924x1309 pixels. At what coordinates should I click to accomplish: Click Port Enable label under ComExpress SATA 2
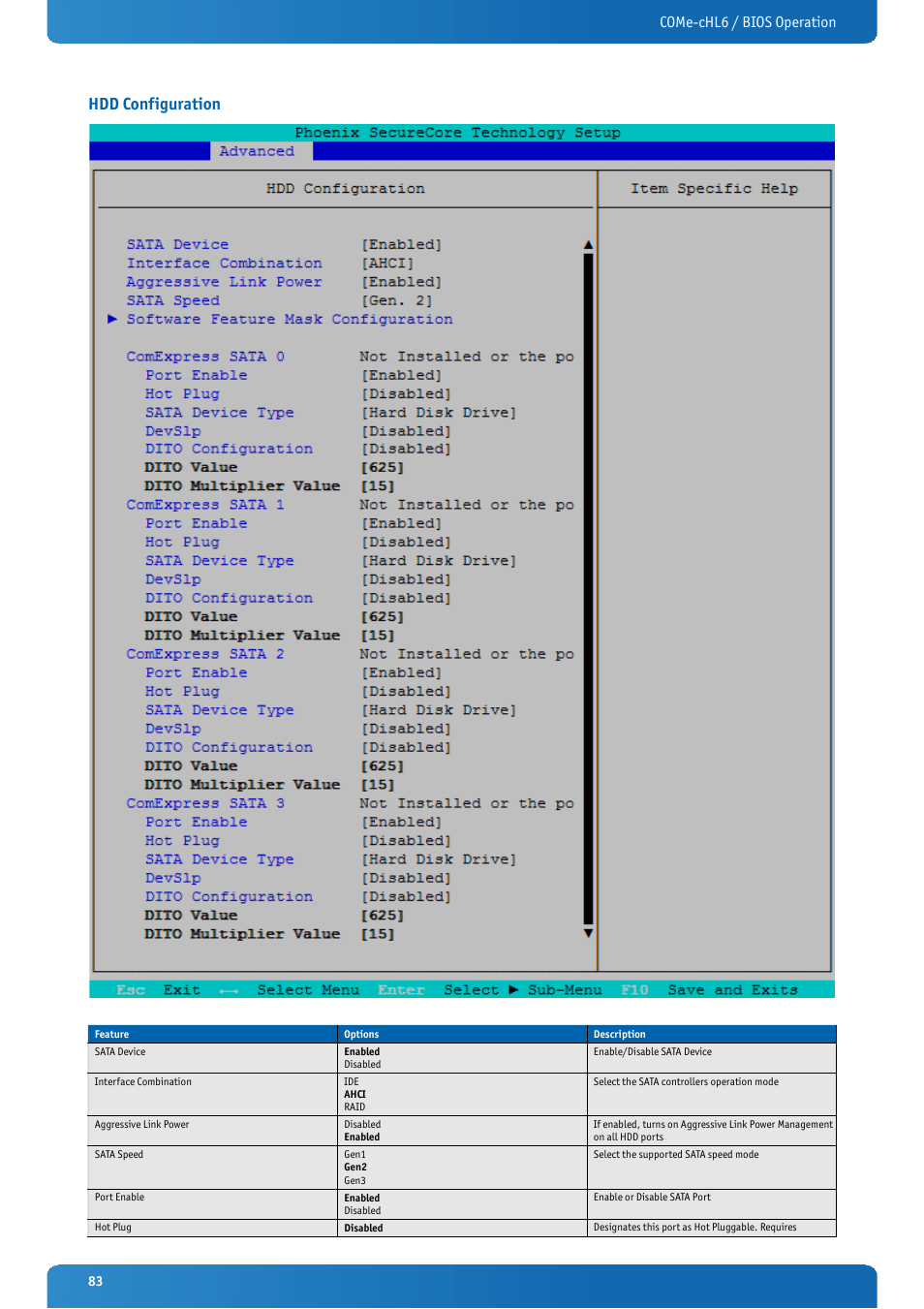(x=196, y=672)
